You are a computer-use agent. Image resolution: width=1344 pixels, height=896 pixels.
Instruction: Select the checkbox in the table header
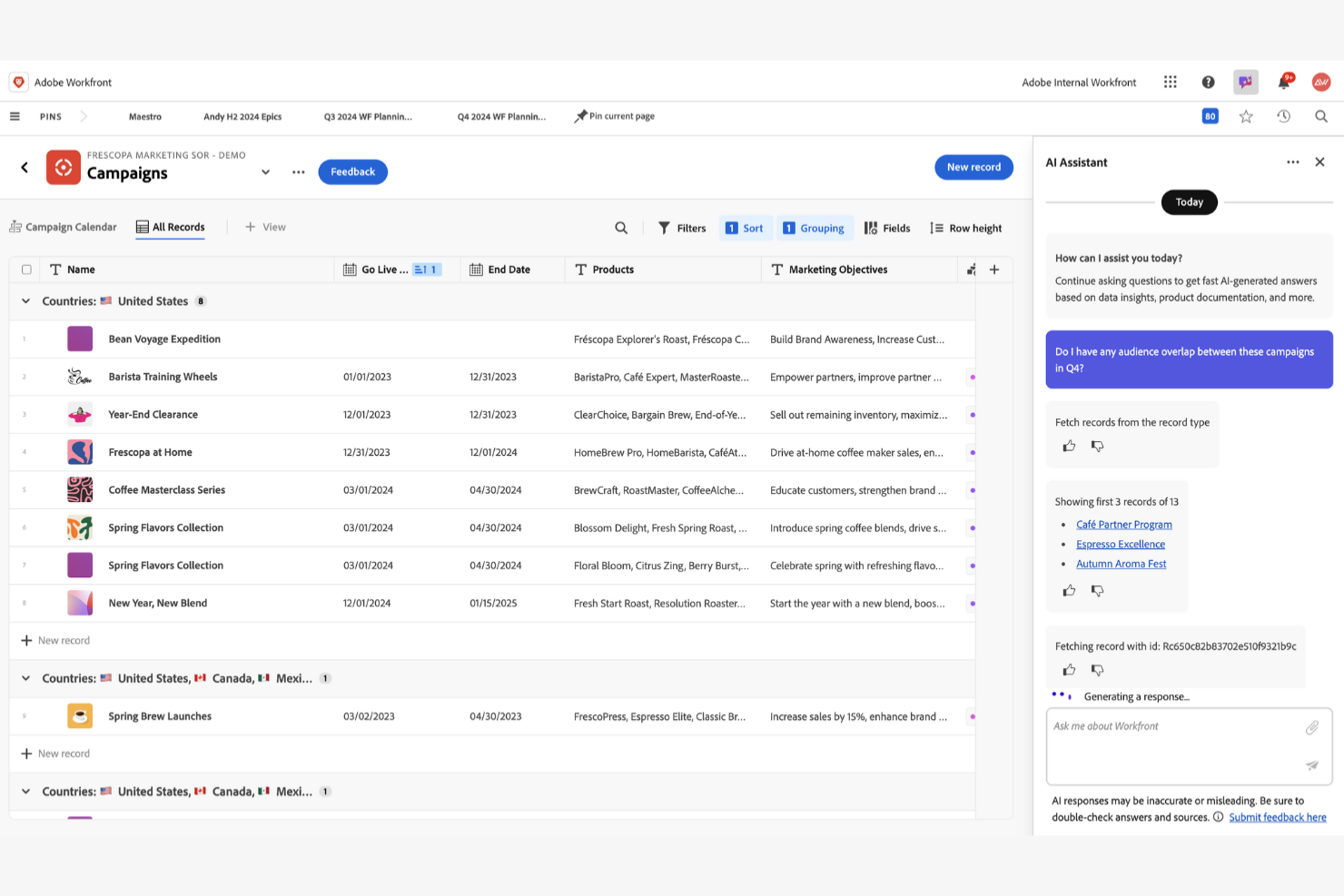tap(26, 269)
